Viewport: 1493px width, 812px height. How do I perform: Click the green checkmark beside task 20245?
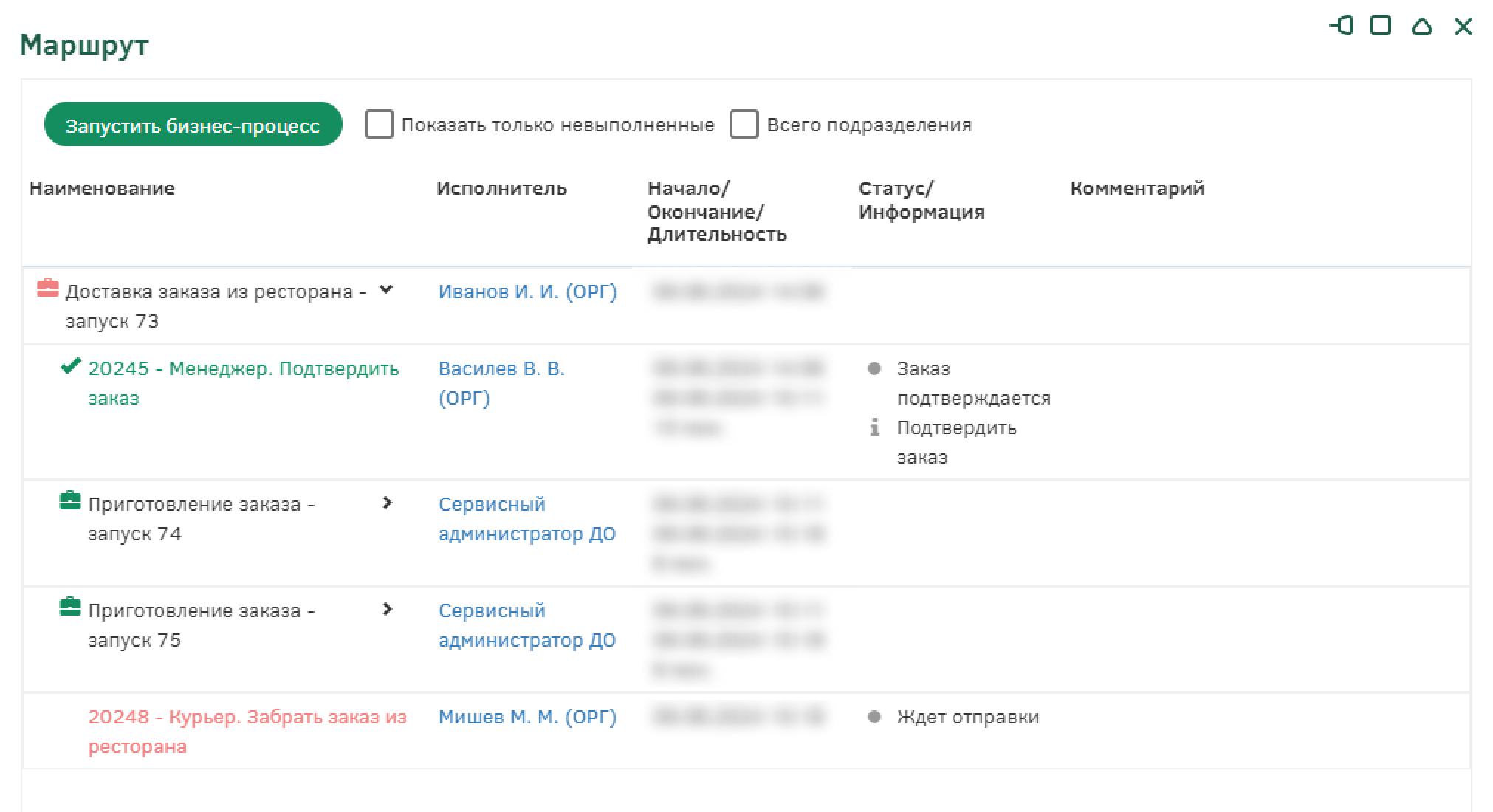click(71, 366)
